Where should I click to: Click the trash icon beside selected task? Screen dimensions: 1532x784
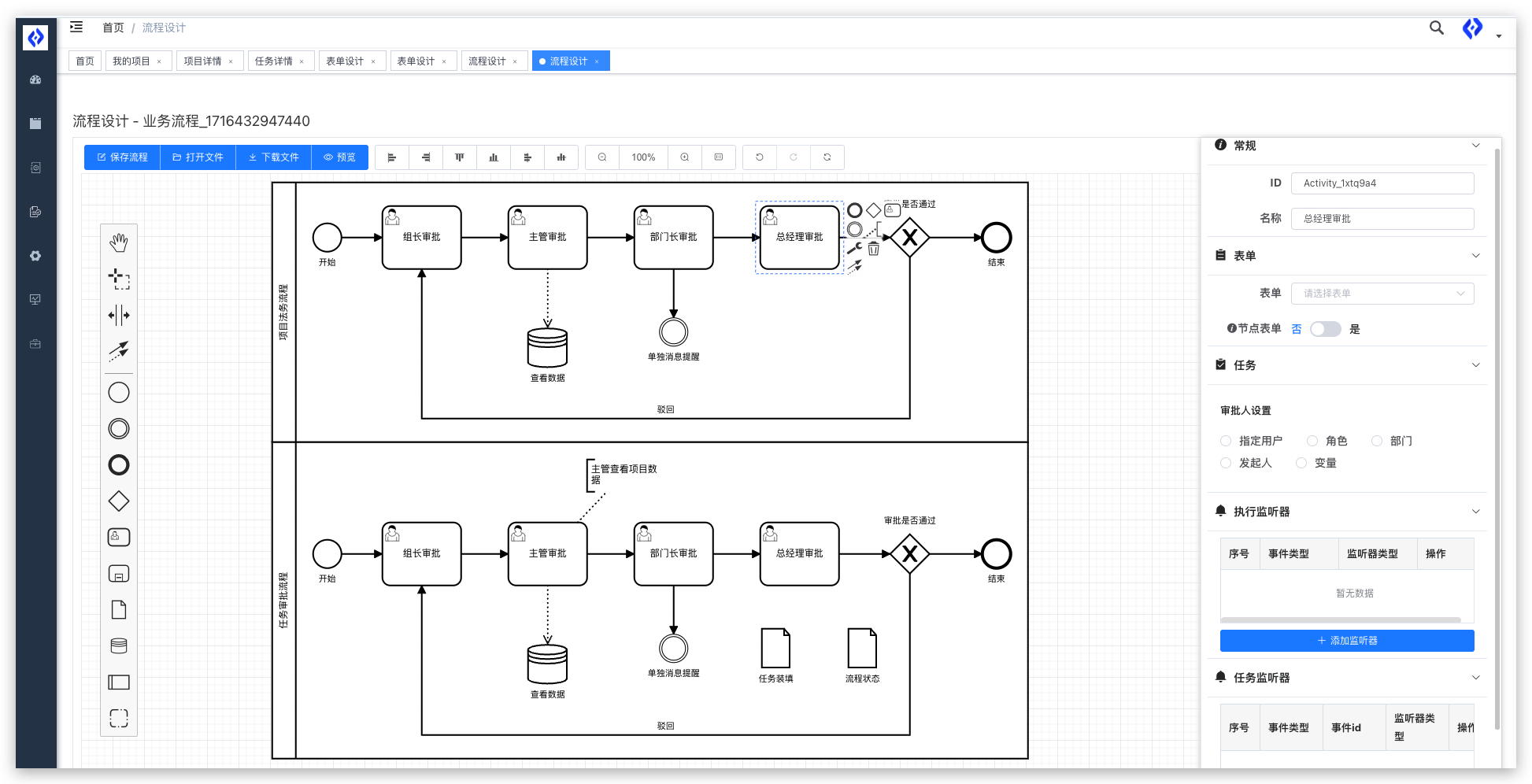[874, 250]
